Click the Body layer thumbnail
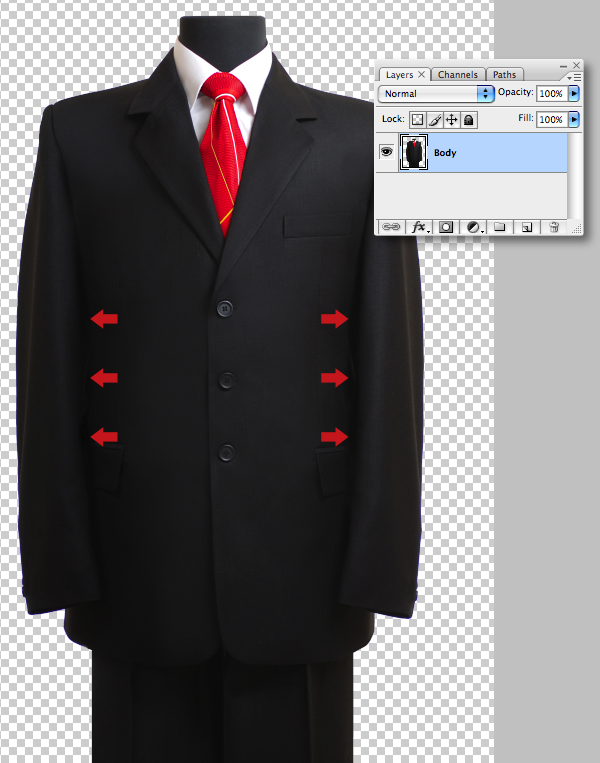This screenshot has height=763, width=600. (x=414, y=152)
